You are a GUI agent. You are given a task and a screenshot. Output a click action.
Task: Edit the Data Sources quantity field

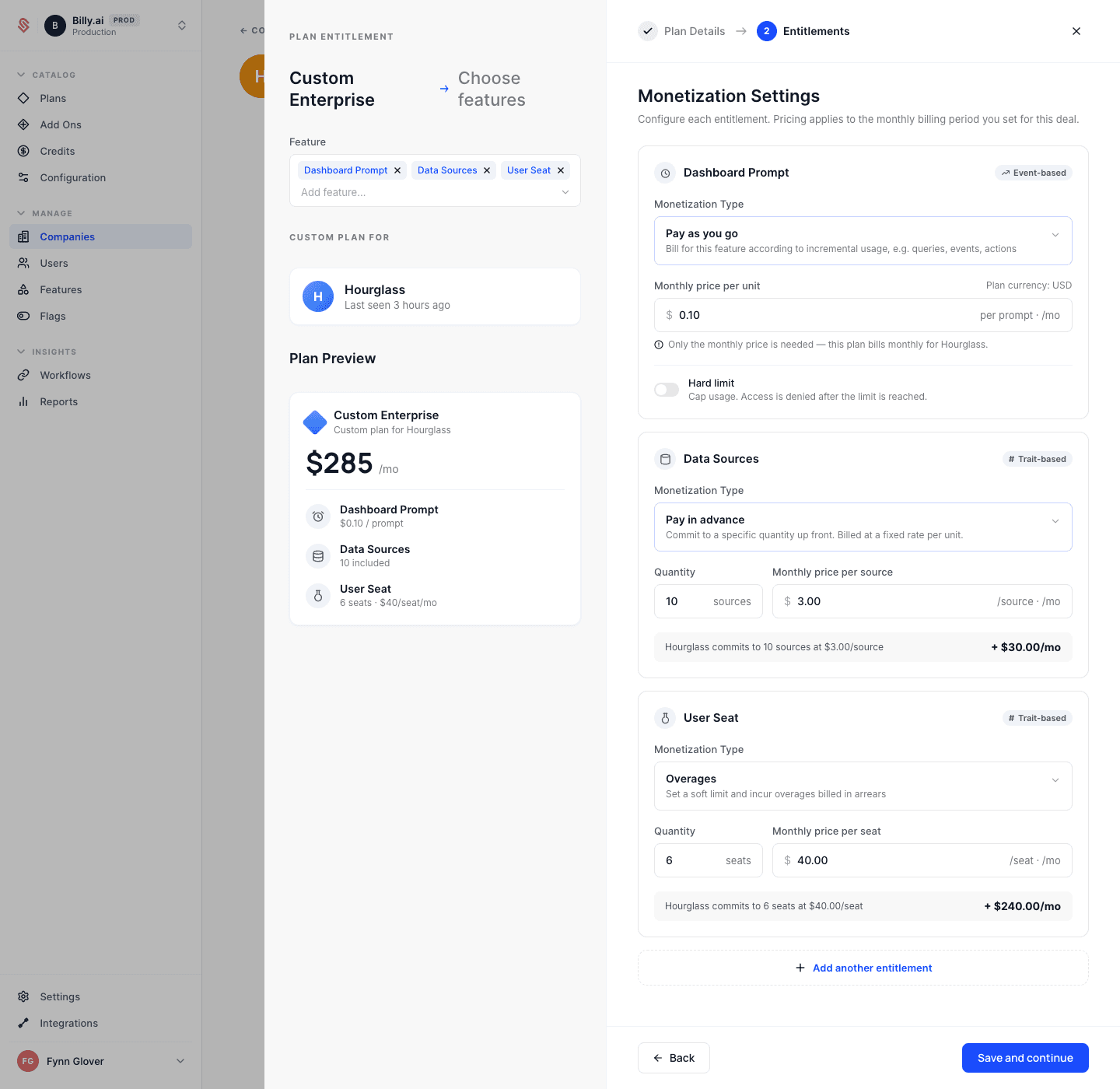pos(709,601)
